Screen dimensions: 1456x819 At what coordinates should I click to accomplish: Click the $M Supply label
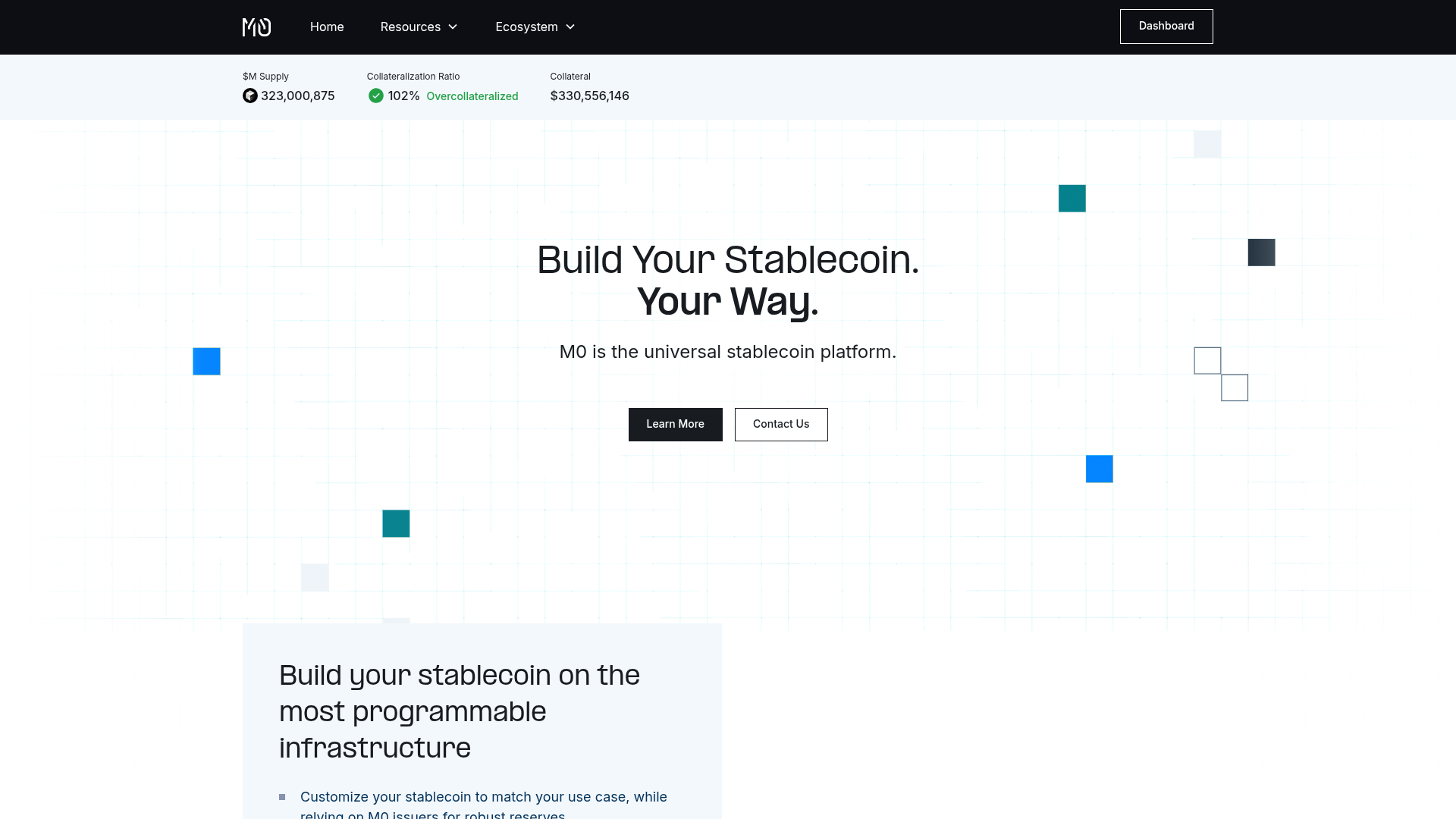coord(265,77)
